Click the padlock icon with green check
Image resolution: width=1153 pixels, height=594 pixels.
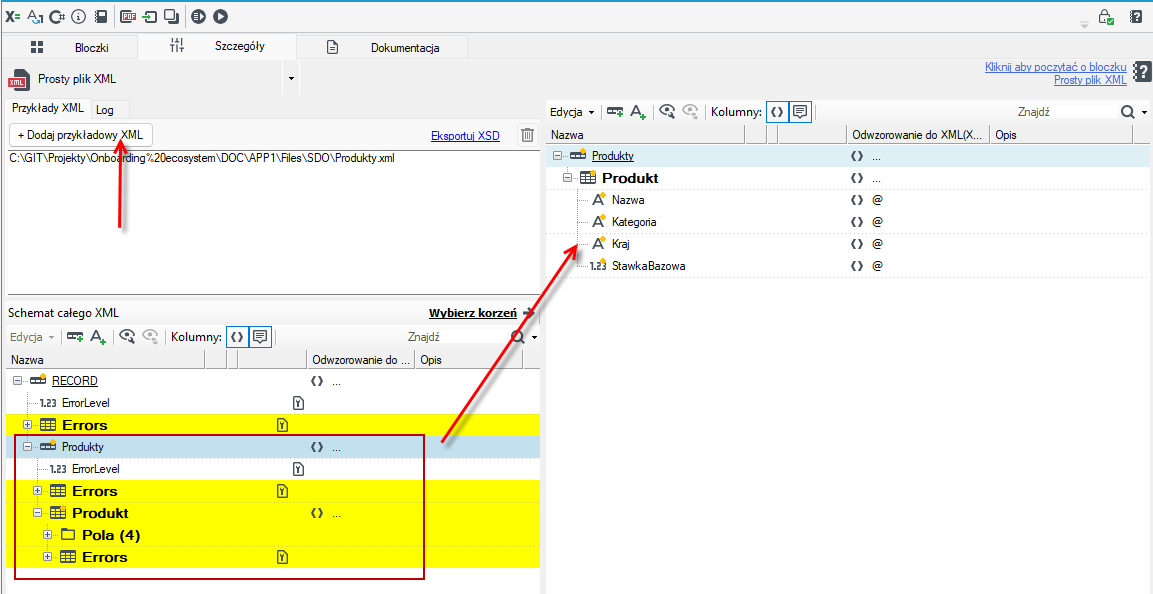[1106, 17]
